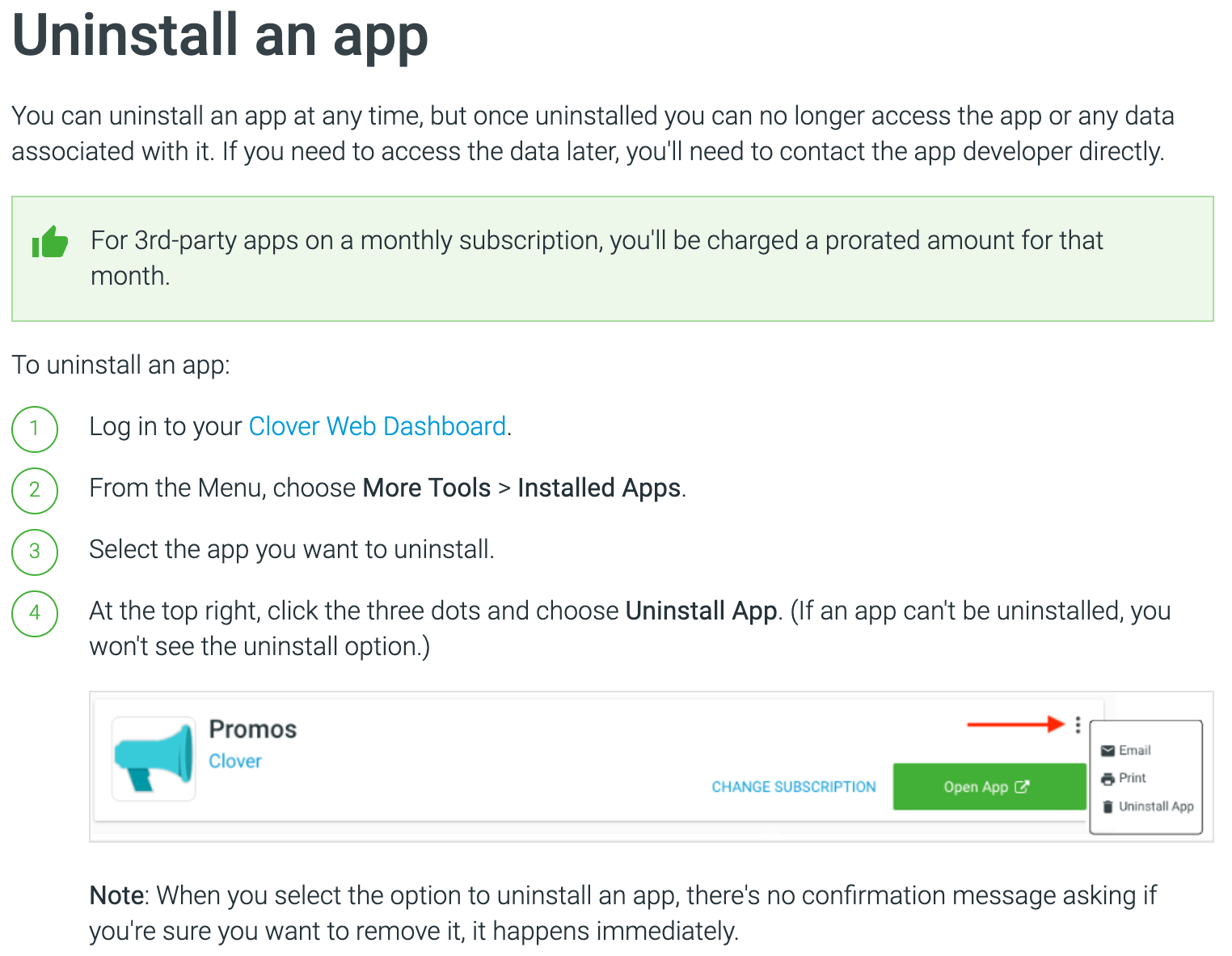1232x956 pixels.
Task: Click the "Uninstall an app" heading
Action: 220,36
